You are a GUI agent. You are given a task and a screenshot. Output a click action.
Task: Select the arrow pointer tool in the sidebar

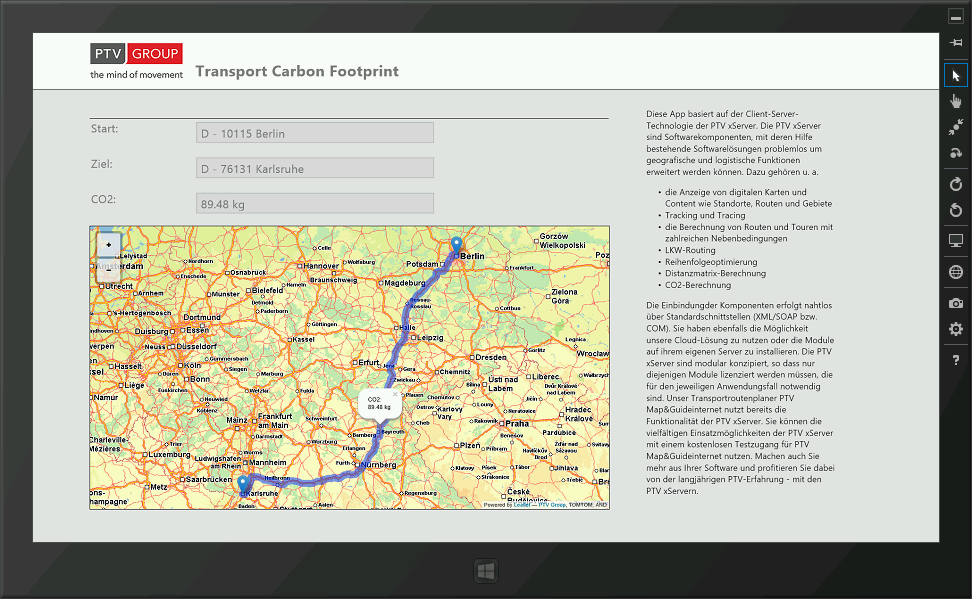tap(955, 74)
